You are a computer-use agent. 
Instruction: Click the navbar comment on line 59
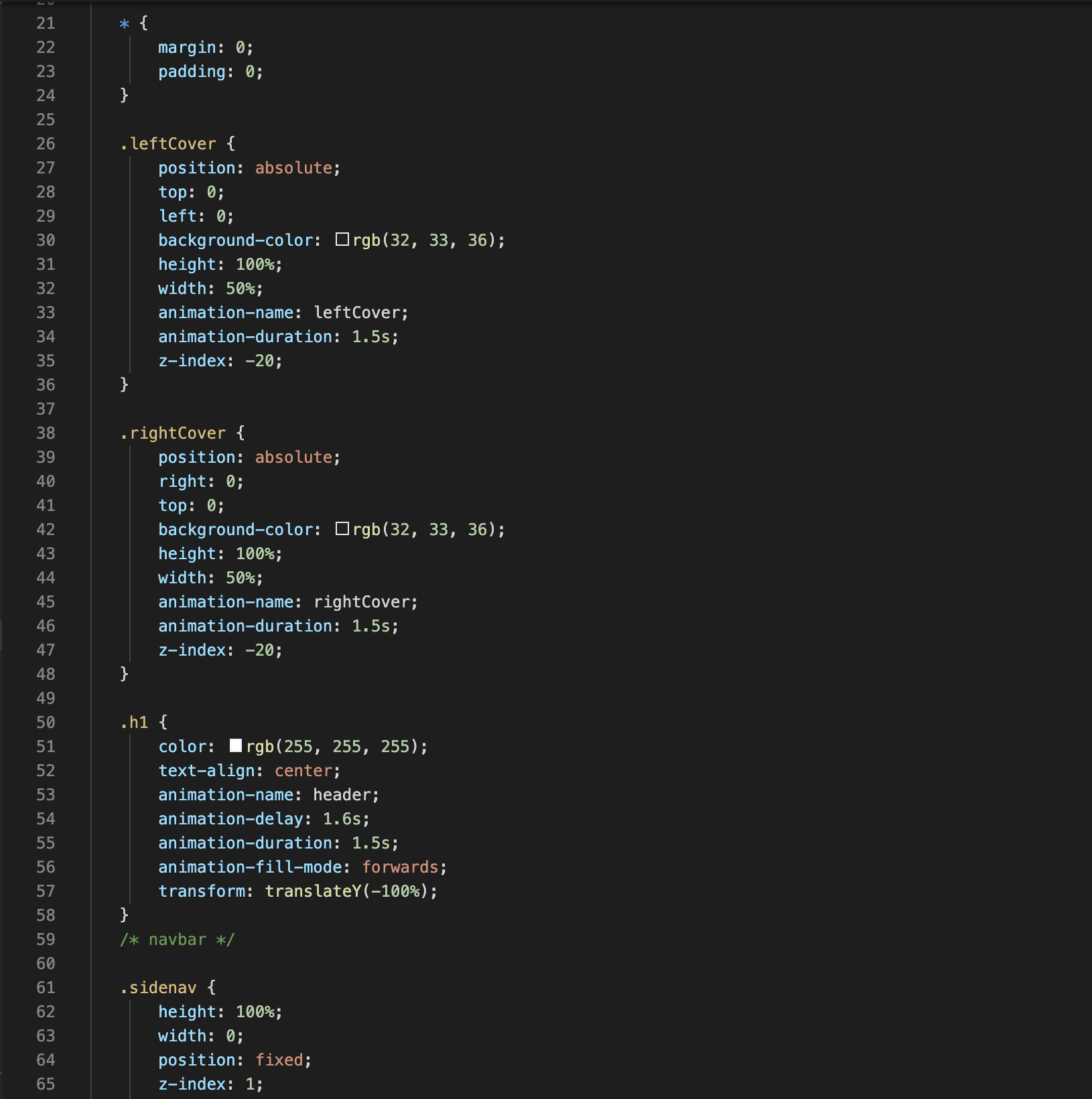[176, 939]
